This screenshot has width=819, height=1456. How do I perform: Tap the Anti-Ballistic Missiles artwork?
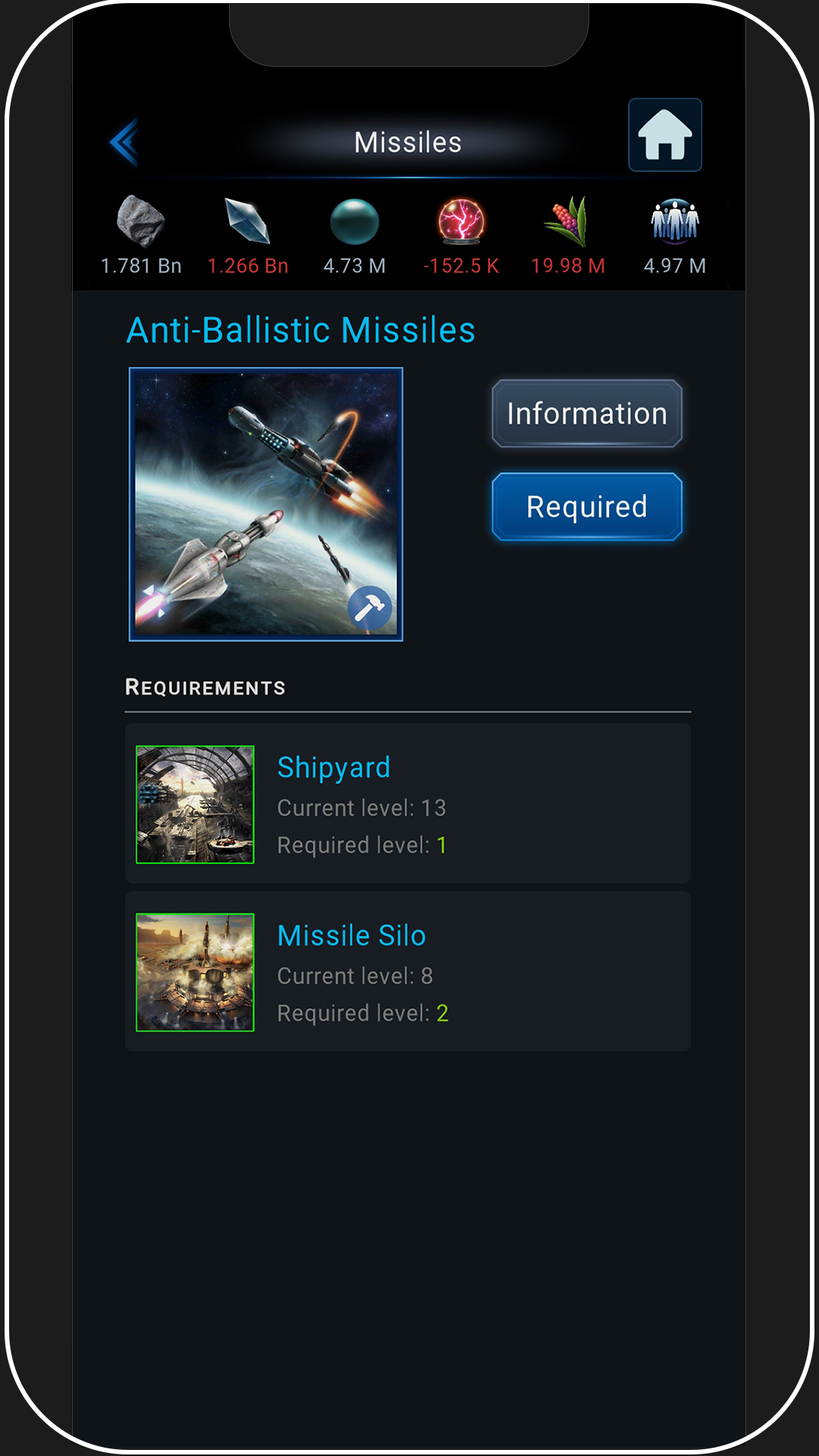[x=266, y=504]
